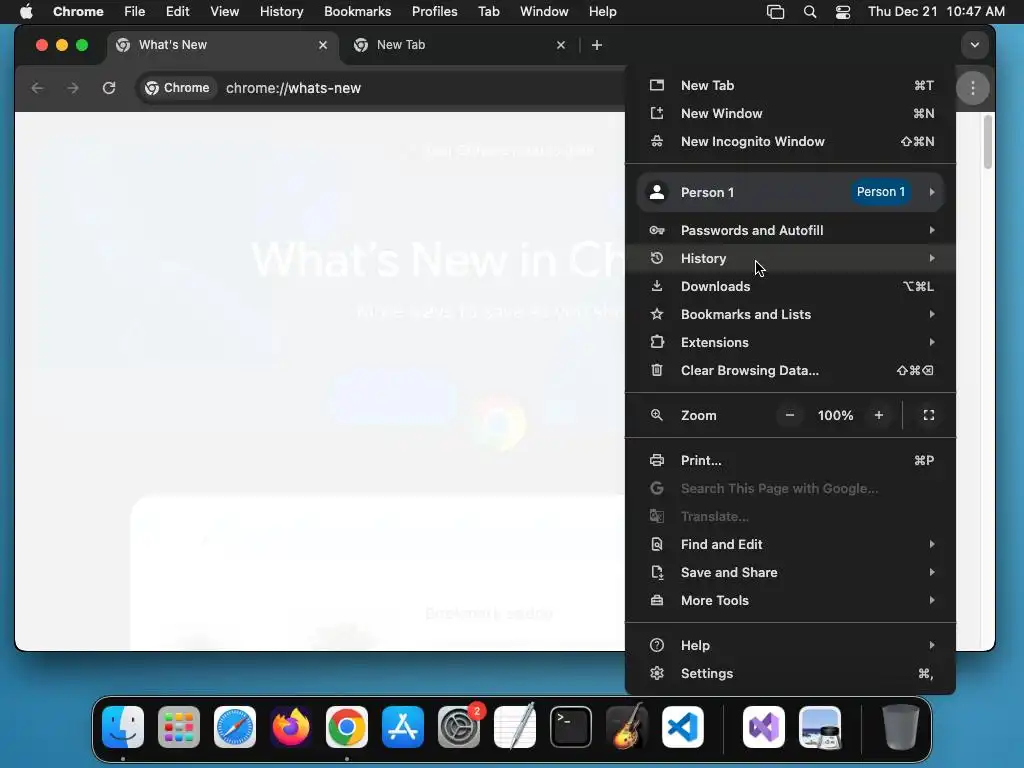Expand Save and Share submenu
Image resolution: width=1024 pixels, height=768 pixels.
pos(790,573)
